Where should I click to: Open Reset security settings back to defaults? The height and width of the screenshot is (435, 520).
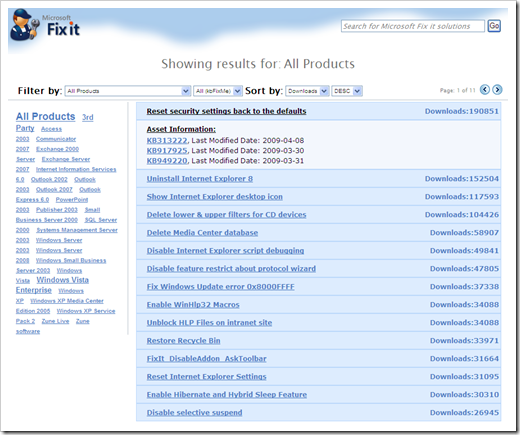226,111
